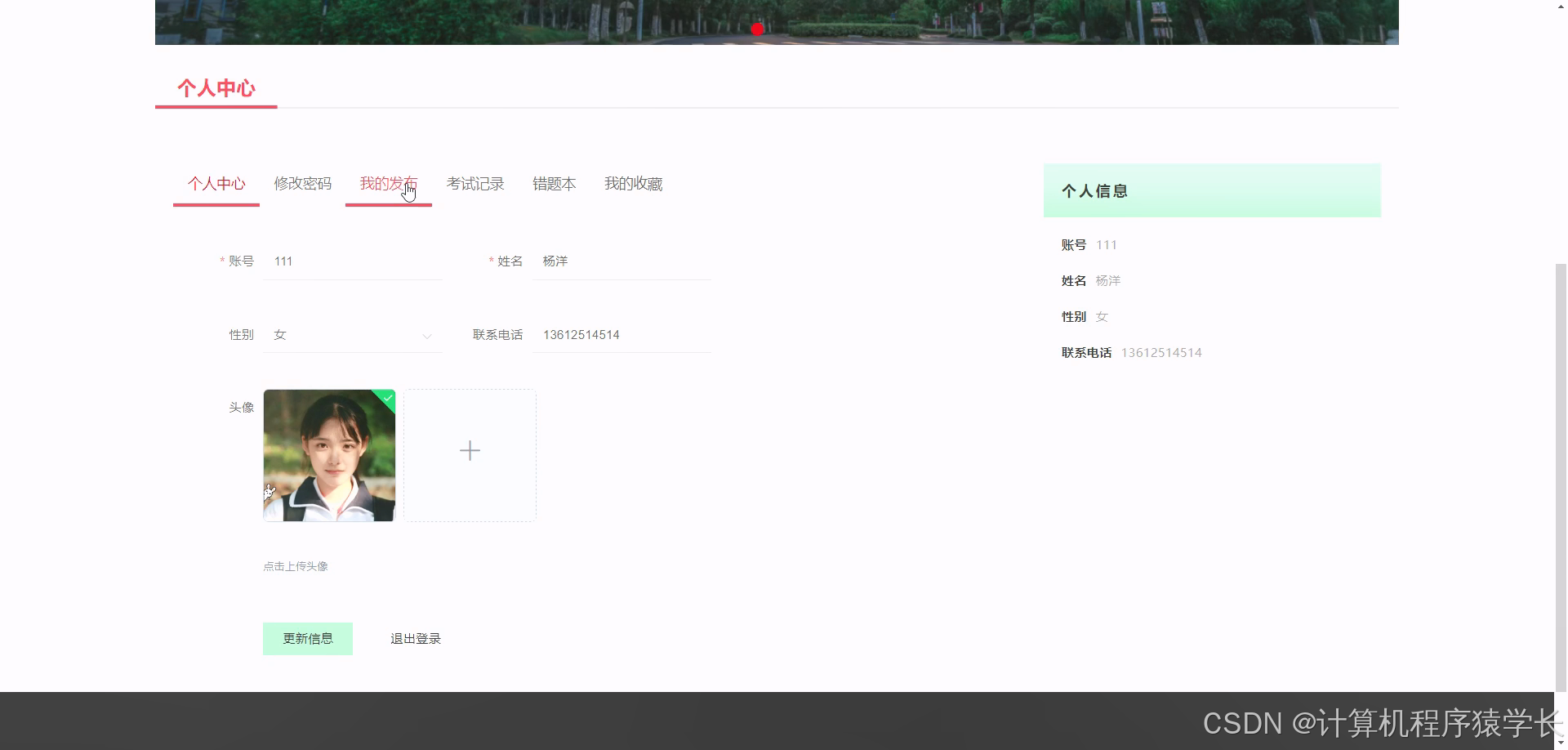1568x750 pixels.
Task: Select the 个人中心 tab
Action: (x=216, y=184)
